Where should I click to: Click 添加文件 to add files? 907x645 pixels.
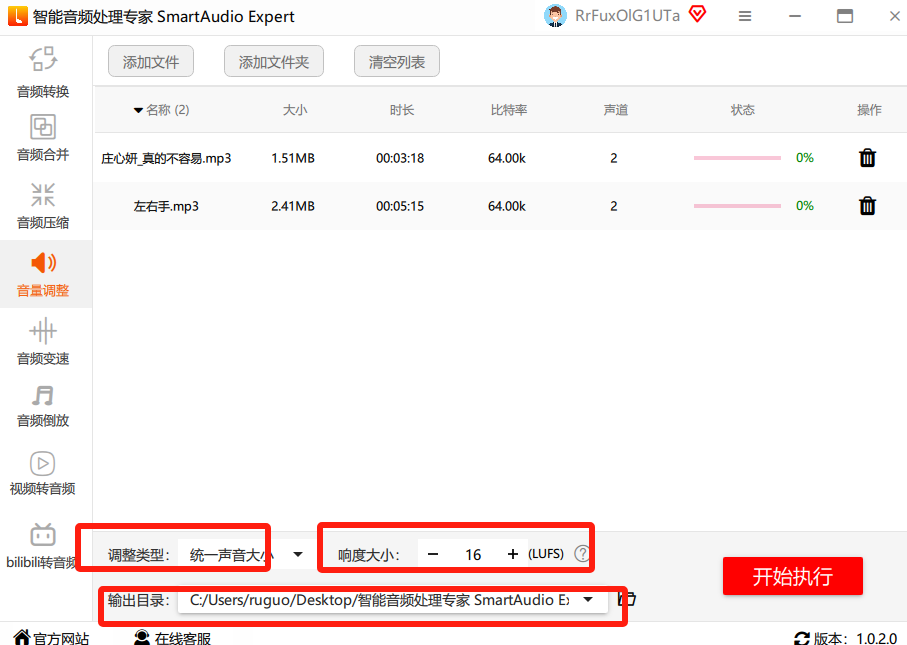151,61
